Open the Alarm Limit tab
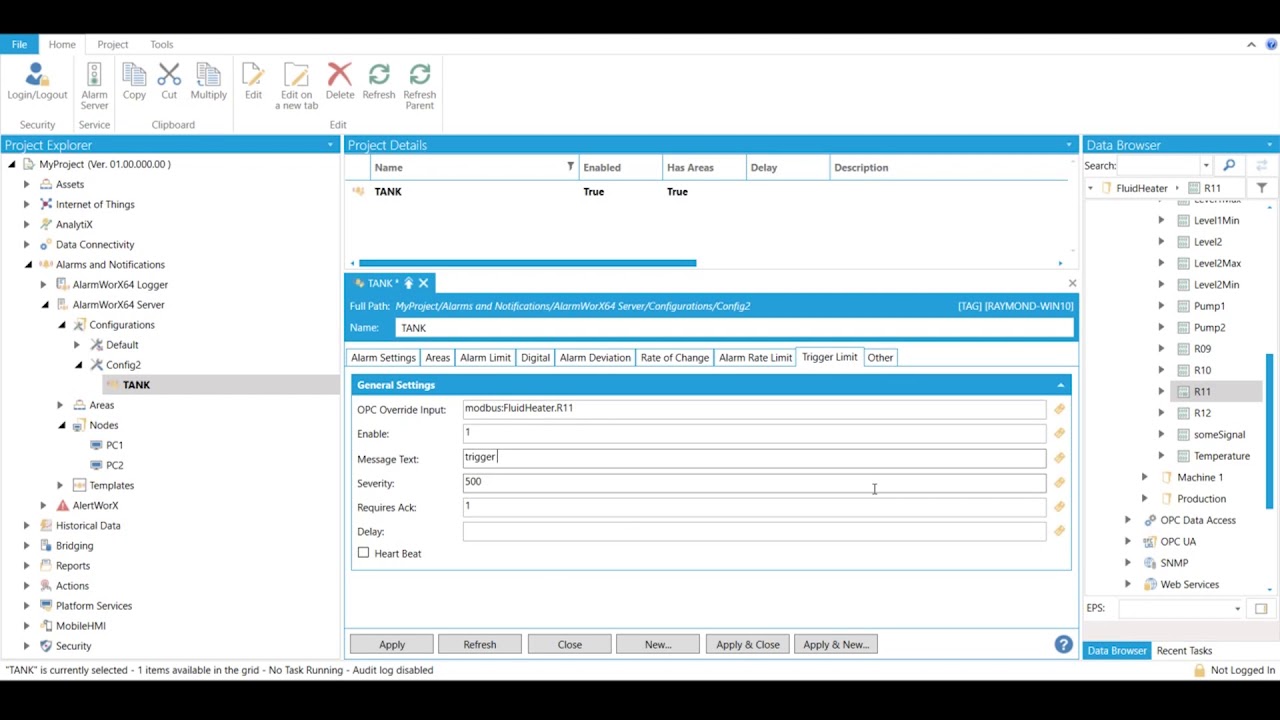Screen dimensions: 1280x720 (x=485, y=357)
